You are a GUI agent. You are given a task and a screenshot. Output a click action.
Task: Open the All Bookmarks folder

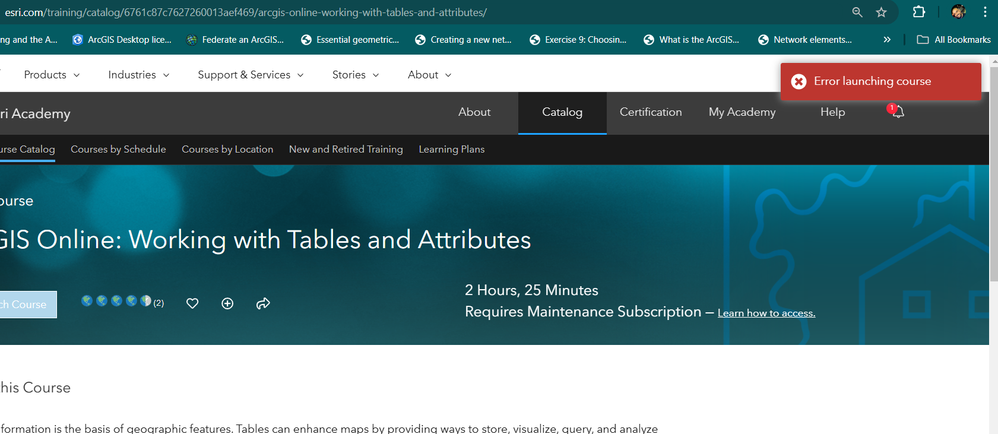click(953, 39)
